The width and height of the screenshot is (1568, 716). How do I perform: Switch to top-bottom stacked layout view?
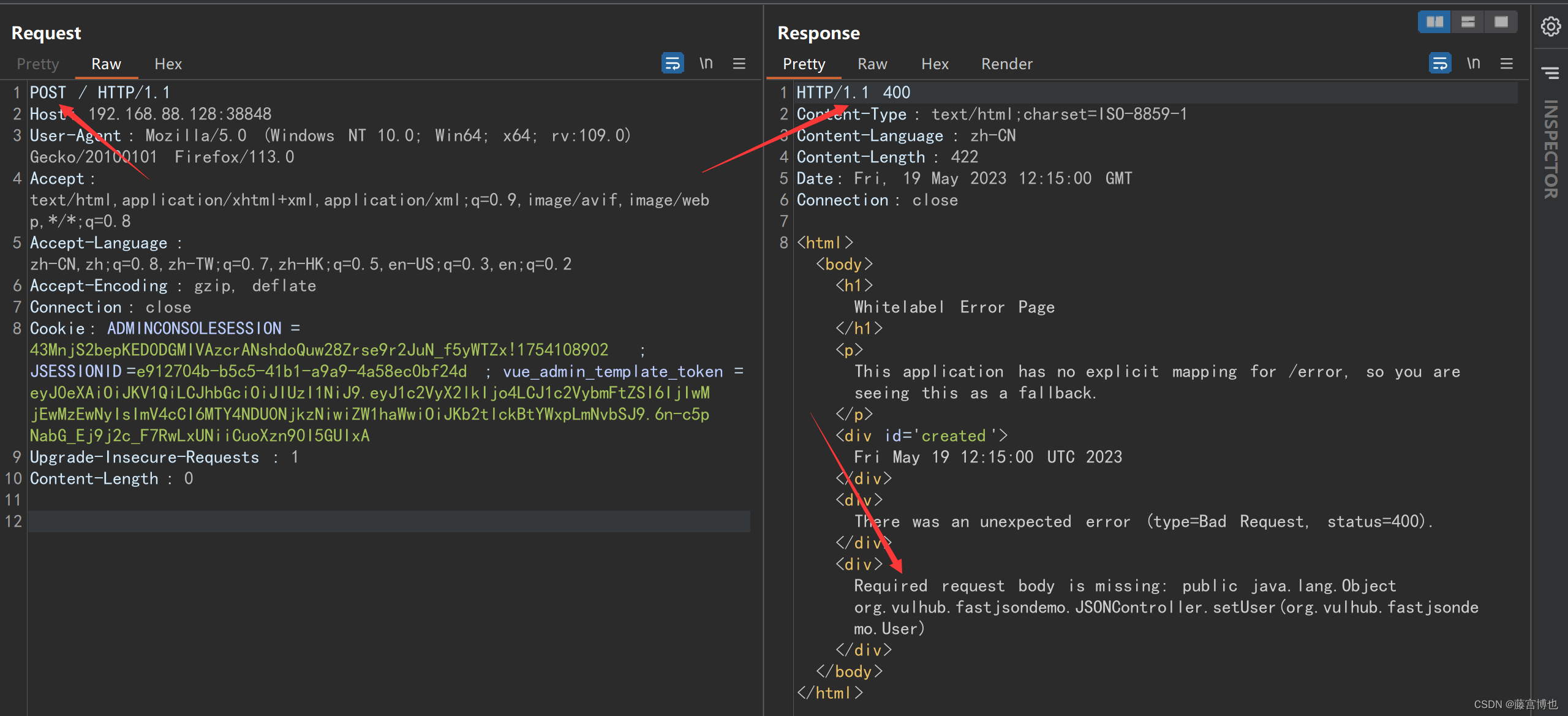point(1468,22)
